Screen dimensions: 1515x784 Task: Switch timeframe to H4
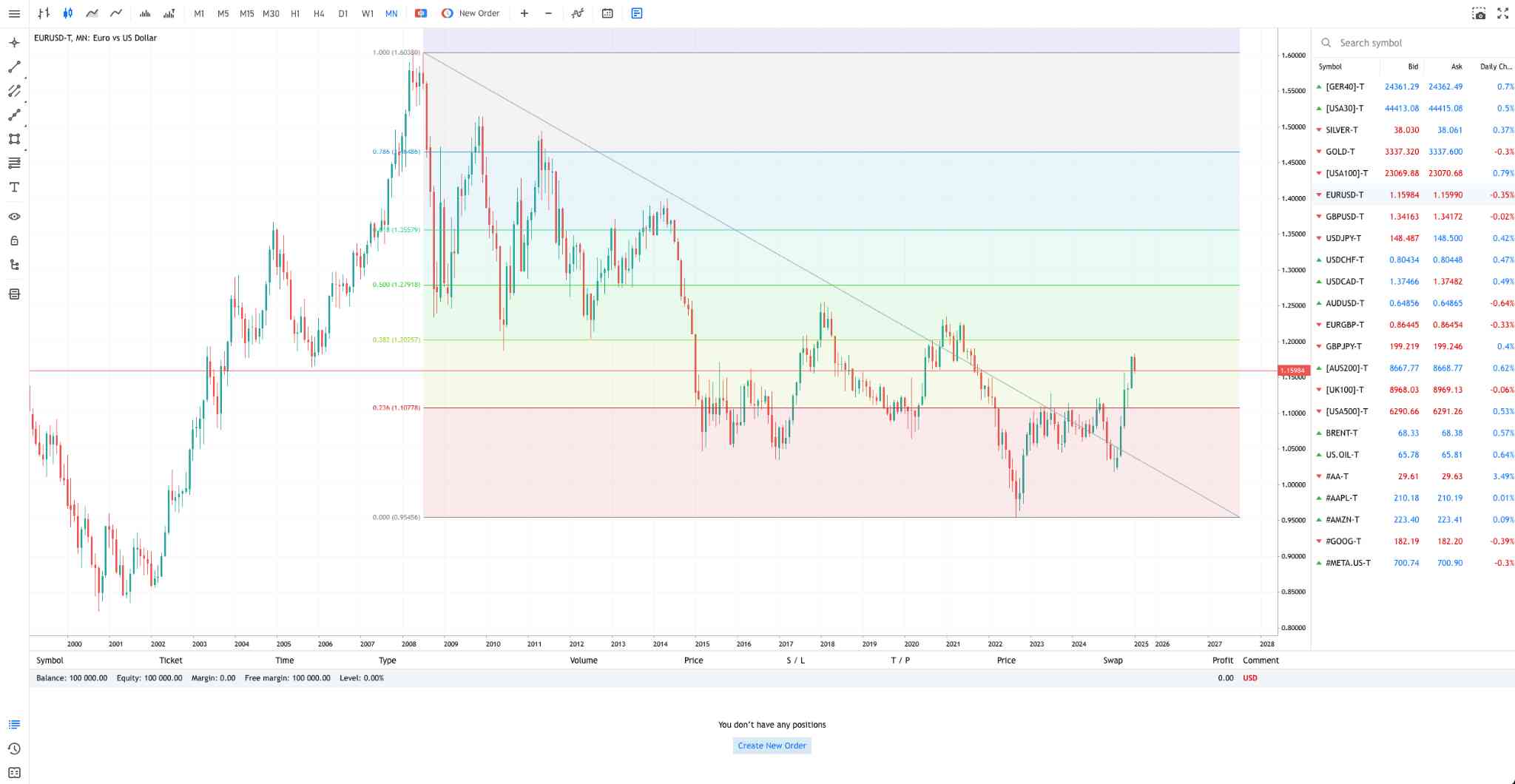[319, 13]
